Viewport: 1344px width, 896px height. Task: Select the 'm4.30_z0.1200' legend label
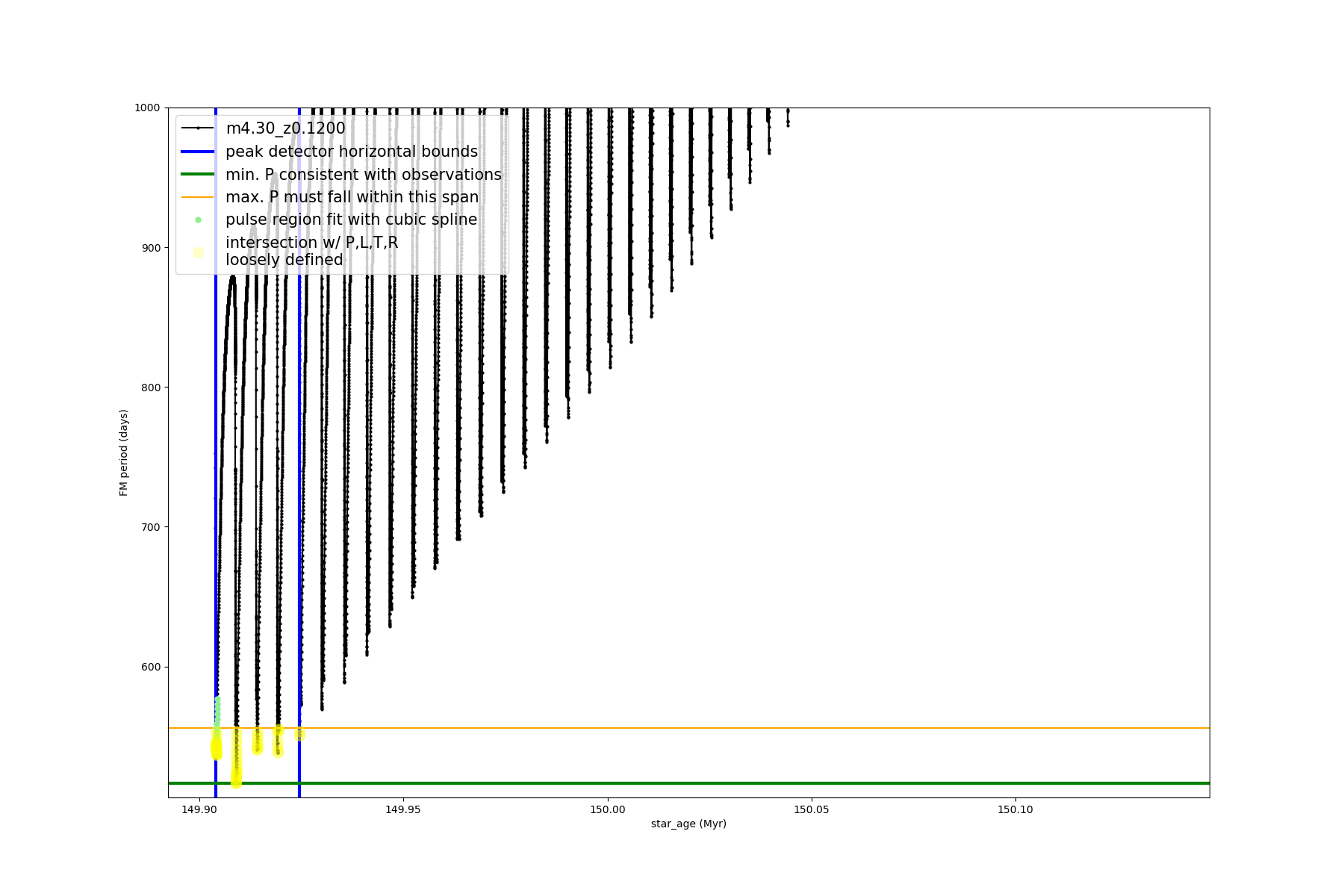click(x=285, y=128)
